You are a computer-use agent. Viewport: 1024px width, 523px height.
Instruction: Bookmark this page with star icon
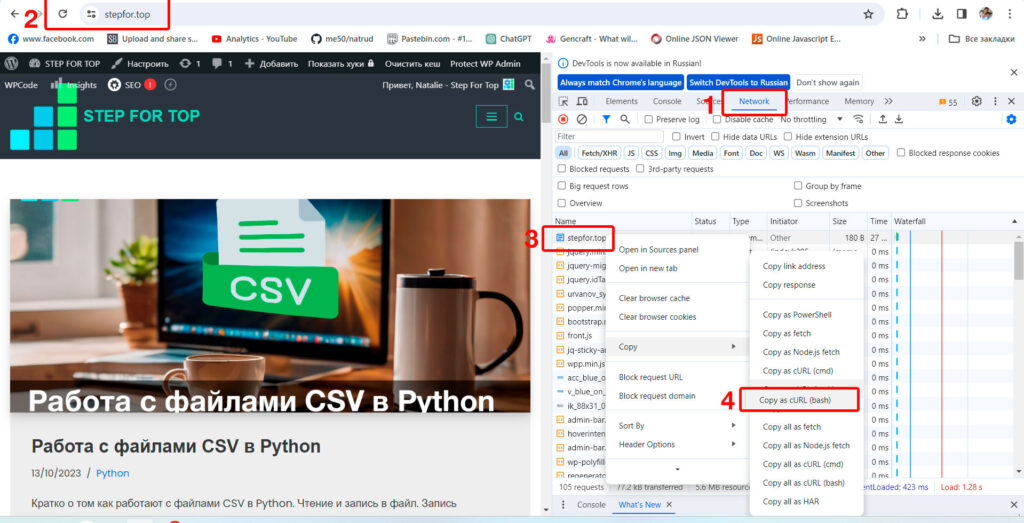click(x=868, y=14)
